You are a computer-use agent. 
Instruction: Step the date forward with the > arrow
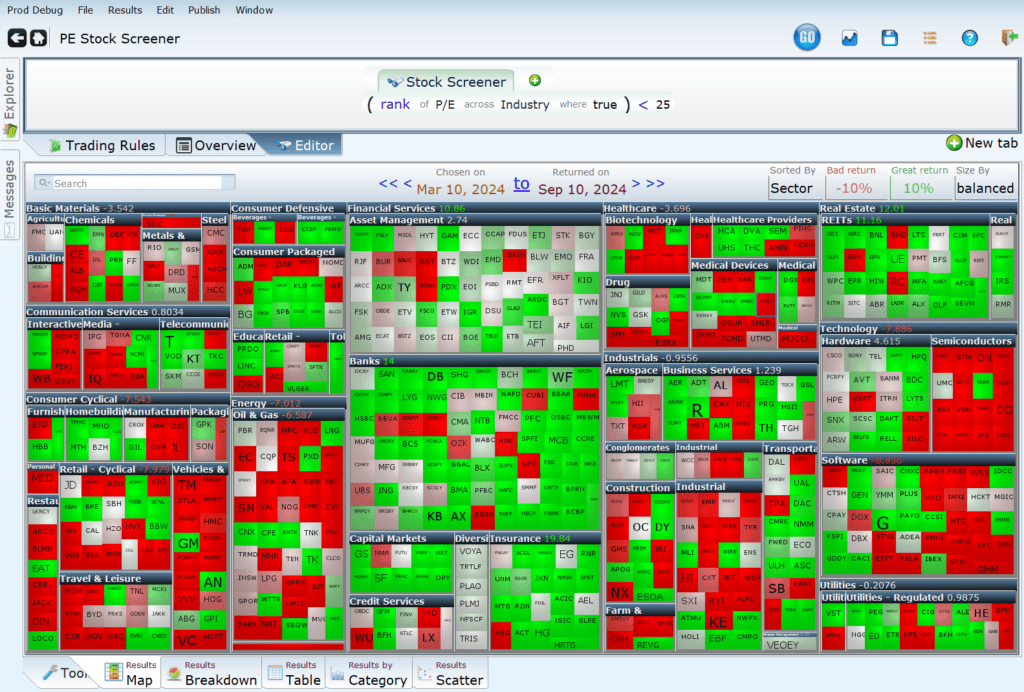pyautogui.click(x=636, y=183)
